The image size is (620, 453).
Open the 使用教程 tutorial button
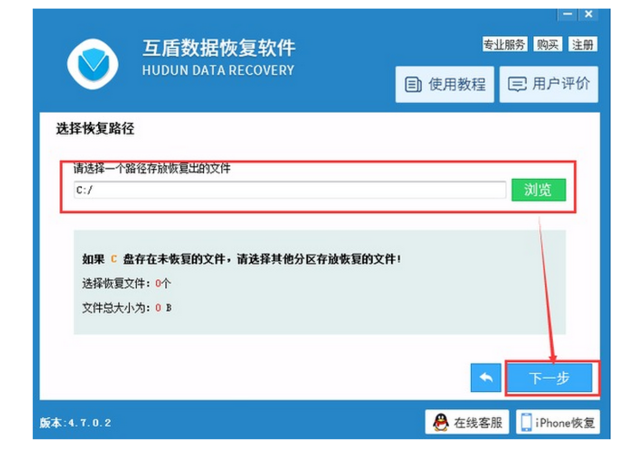pos(445,85)
